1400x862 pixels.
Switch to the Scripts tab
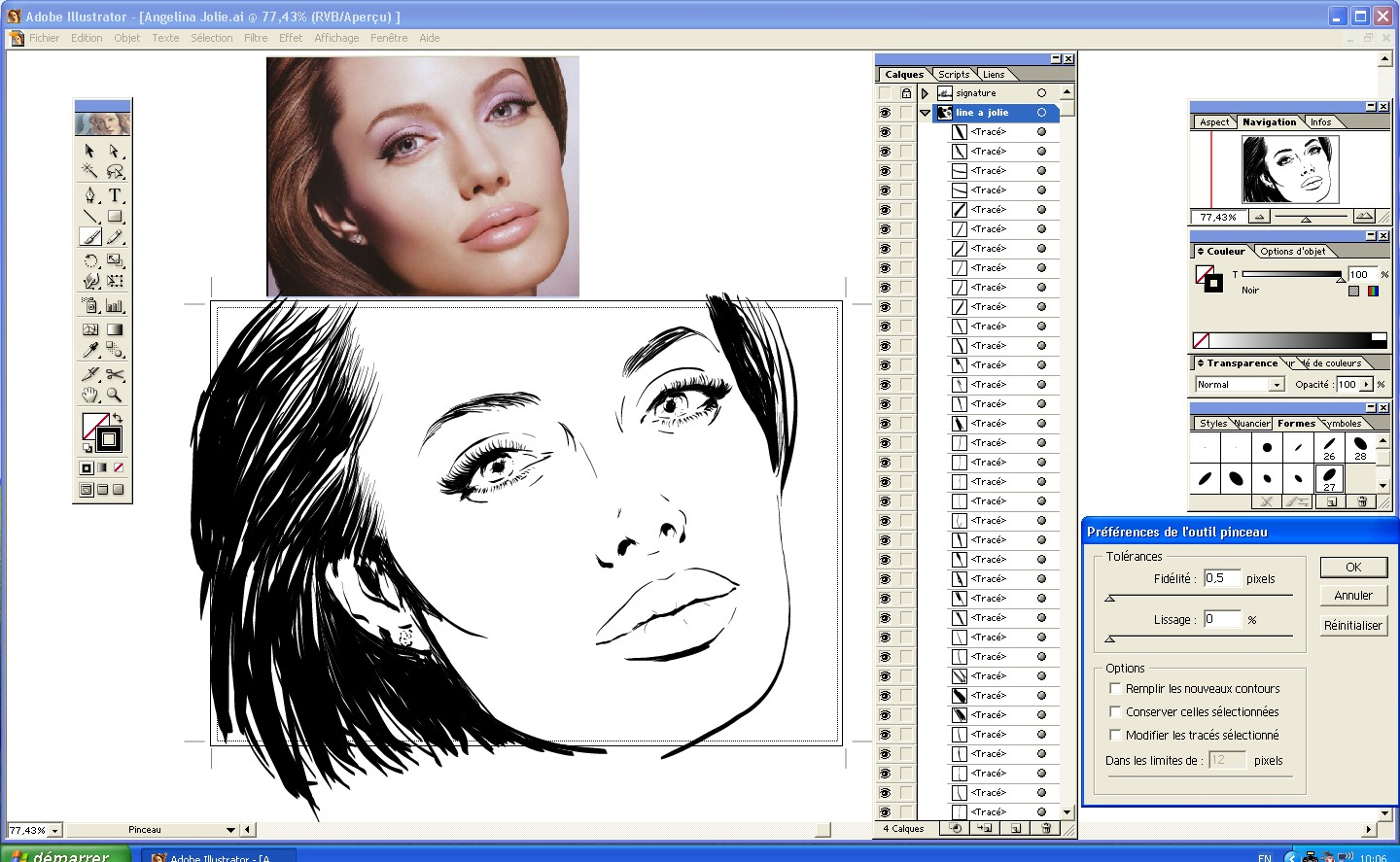[x=954, y=74]
